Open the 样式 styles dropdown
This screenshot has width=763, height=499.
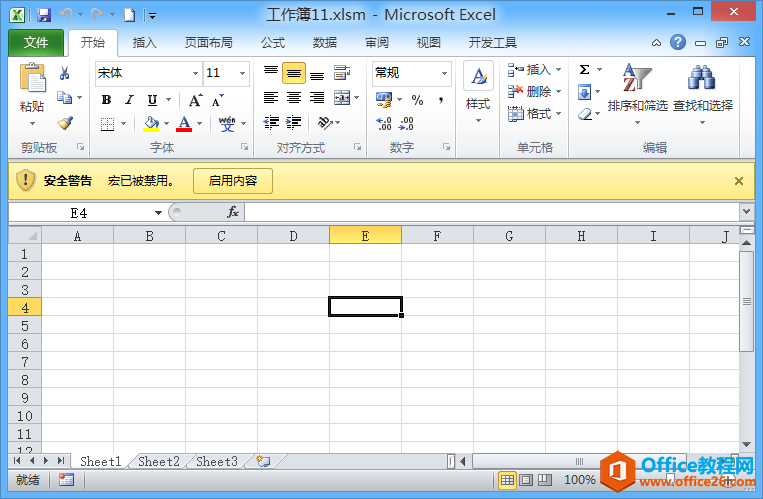[x=478, y=92]
